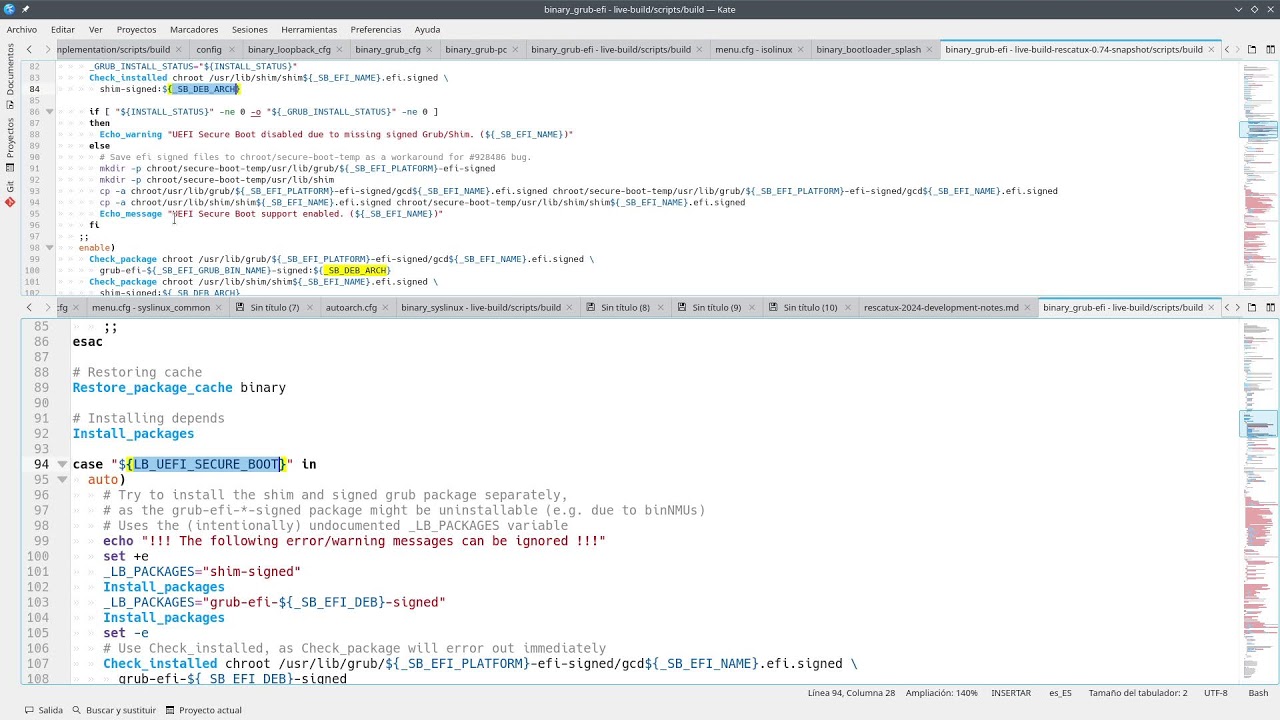Screen dimensions: 1280x720
Task: Open the Proyectos menu
Action: pyautogui.click(x=136, y=29)
